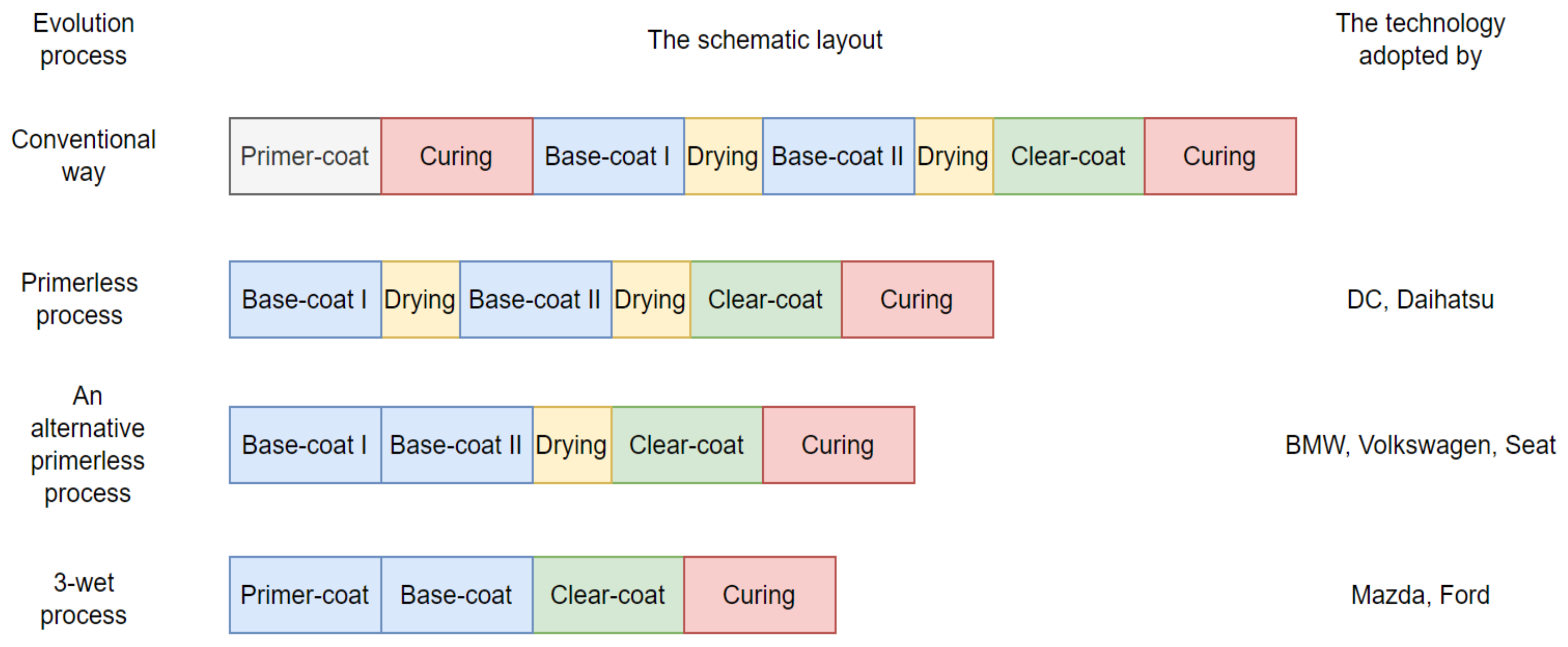Click the Curing box in the 3-wet process row
This screenshot has height=647, width=1568.
click(x=759, y=595)
